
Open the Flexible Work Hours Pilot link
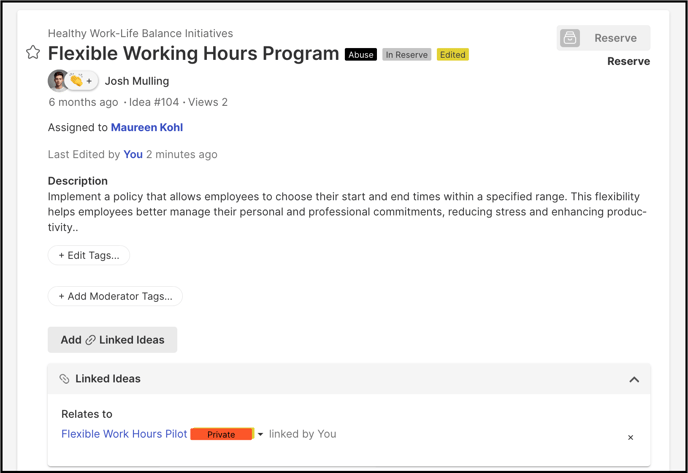(124, 434)
